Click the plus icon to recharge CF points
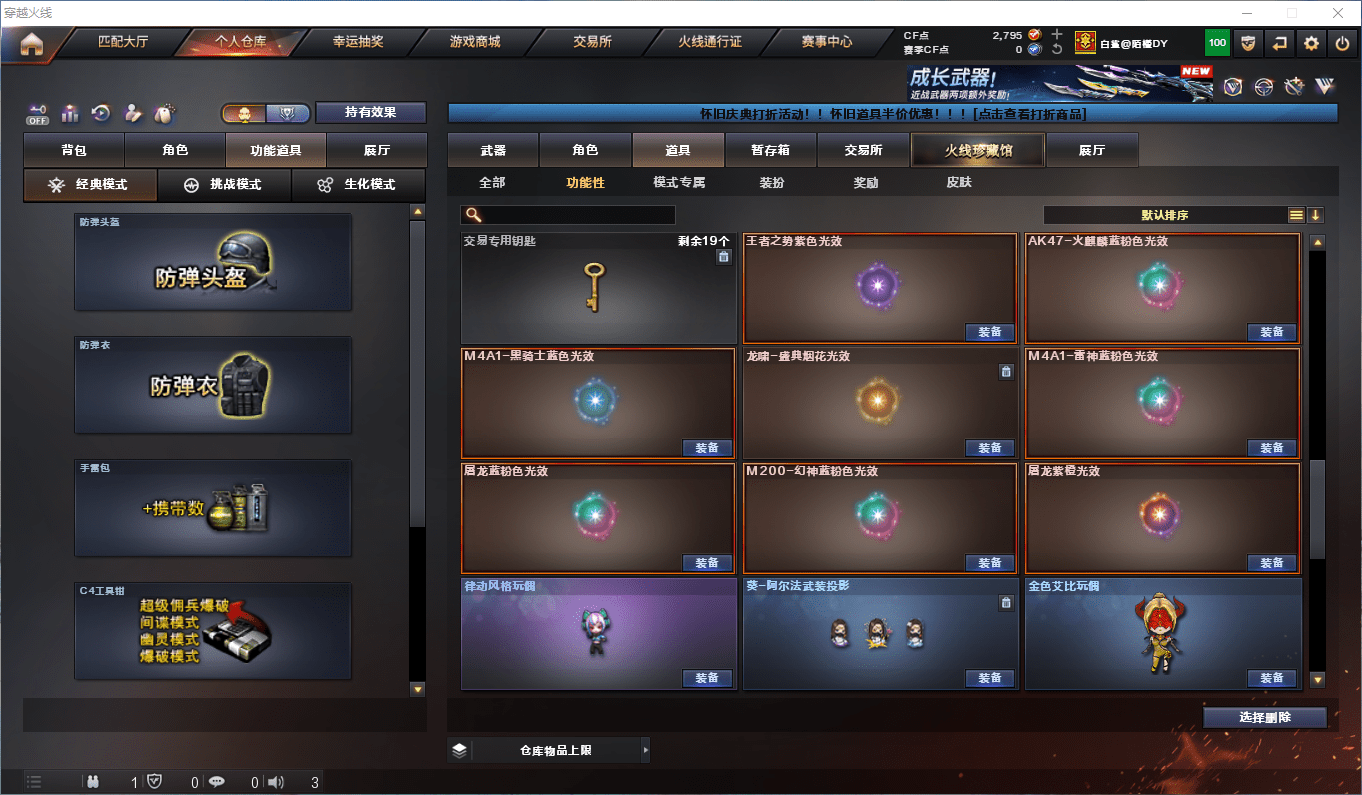Screen dimensions: 1362x795 (x=1057, y=34)
